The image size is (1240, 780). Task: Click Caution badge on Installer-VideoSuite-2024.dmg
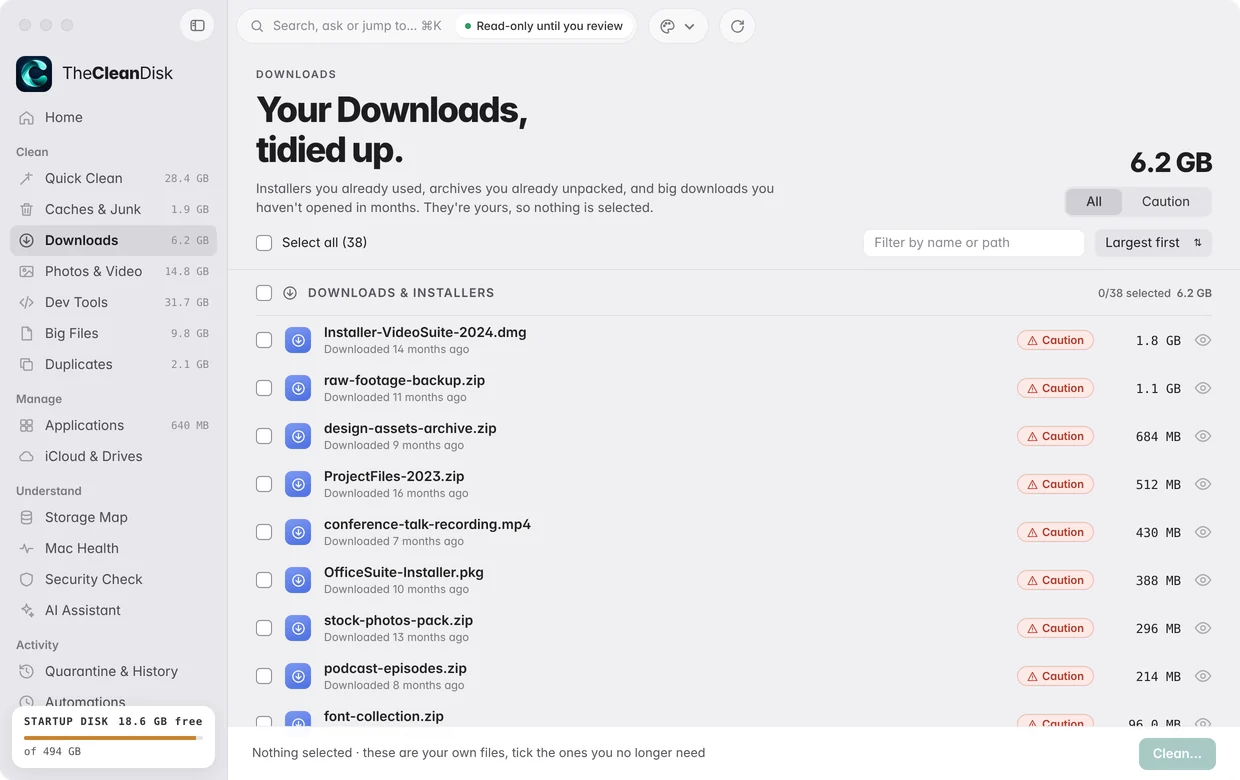point(1055,340)
